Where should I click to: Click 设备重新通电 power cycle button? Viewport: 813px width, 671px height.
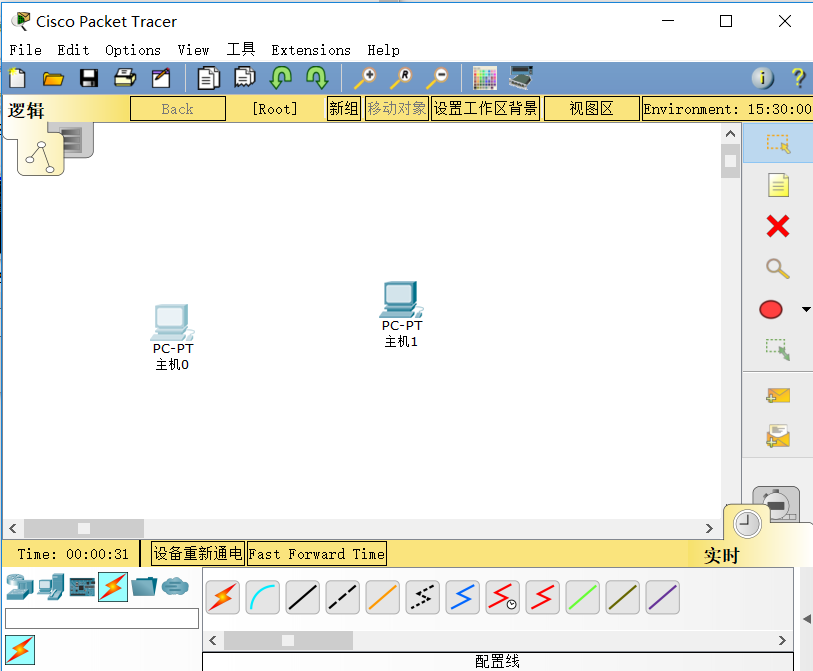(x=198, y=553)
